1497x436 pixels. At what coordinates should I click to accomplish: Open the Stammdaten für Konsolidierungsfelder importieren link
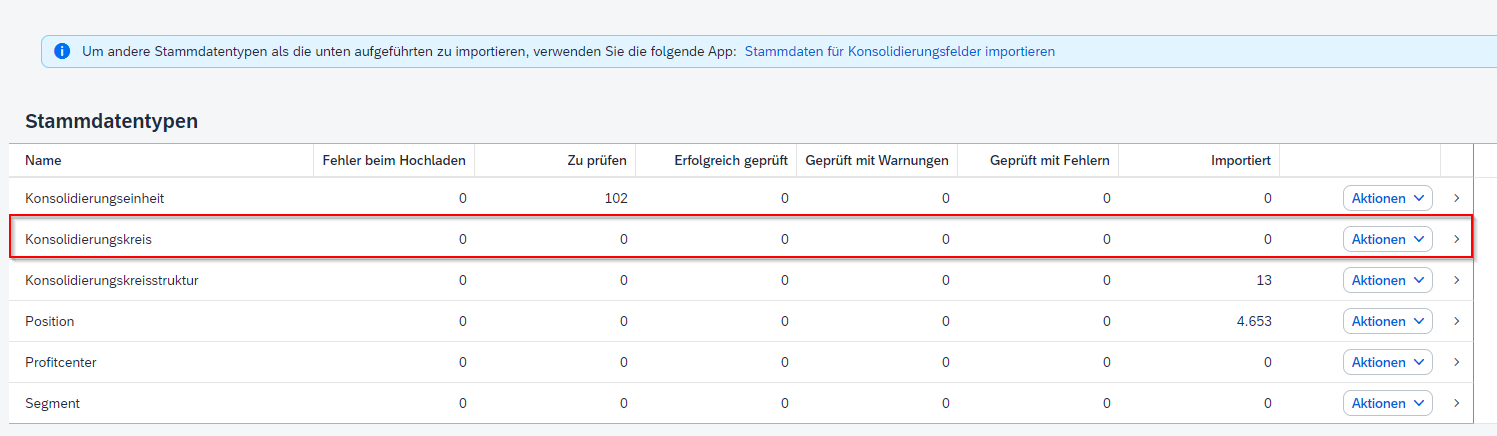tap(899, 51)
